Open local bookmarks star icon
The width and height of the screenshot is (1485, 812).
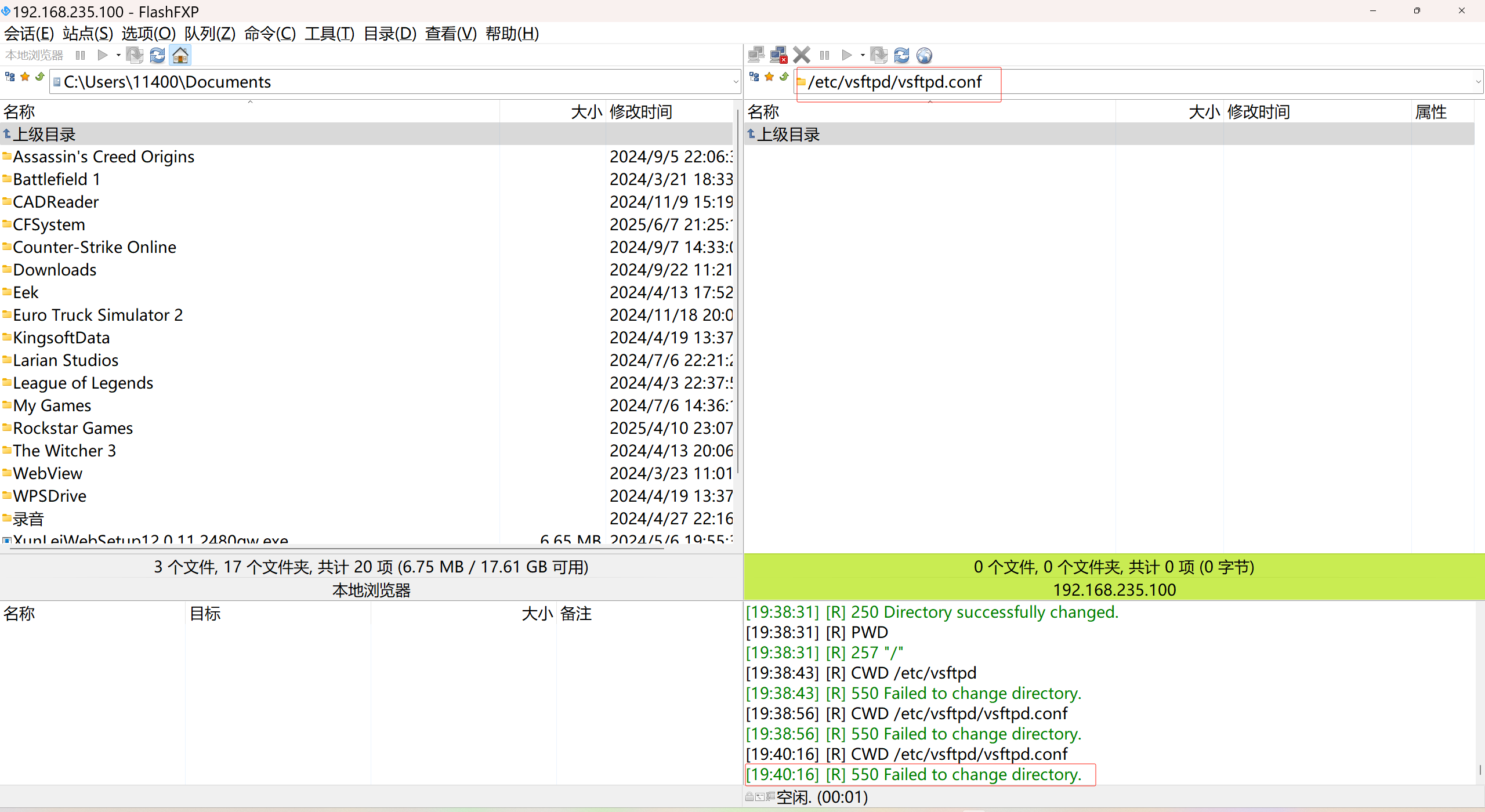click(25, 77)
